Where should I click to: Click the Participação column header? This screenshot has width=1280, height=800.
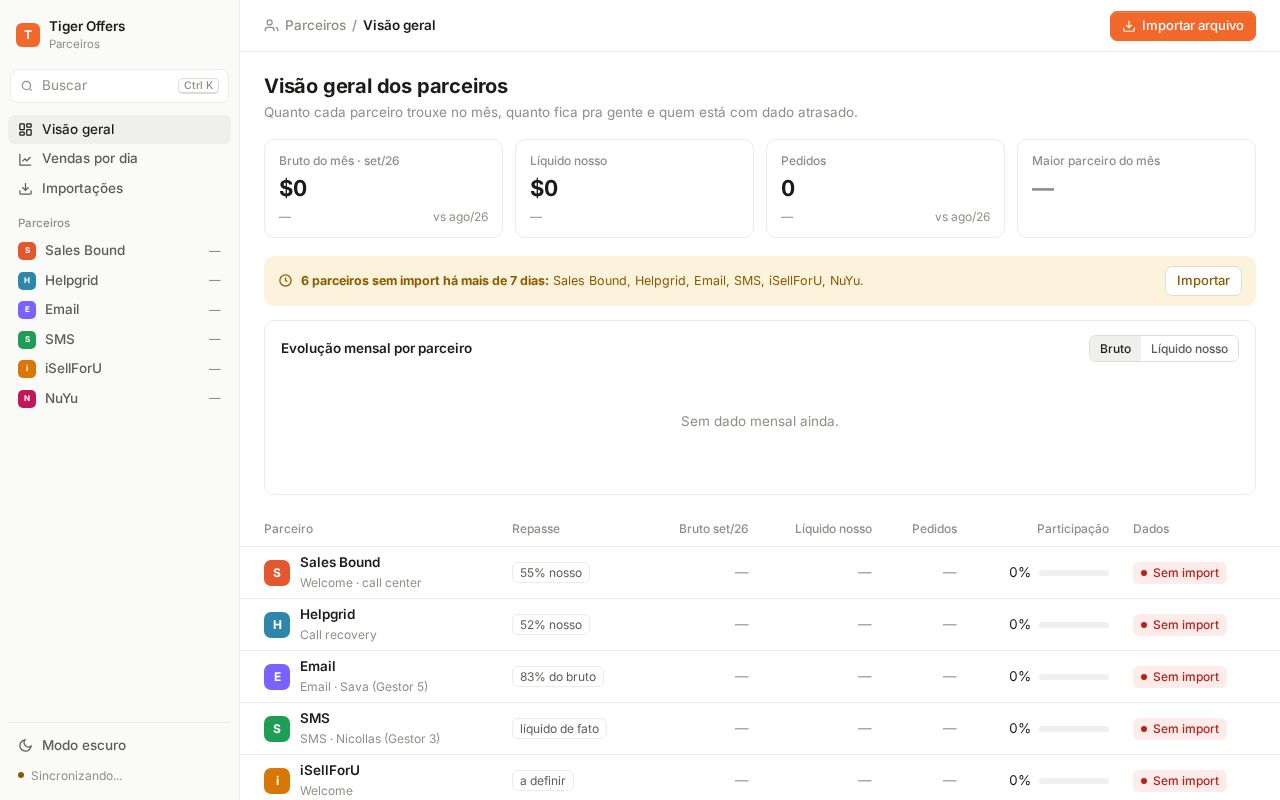(x=1073, y=529)
